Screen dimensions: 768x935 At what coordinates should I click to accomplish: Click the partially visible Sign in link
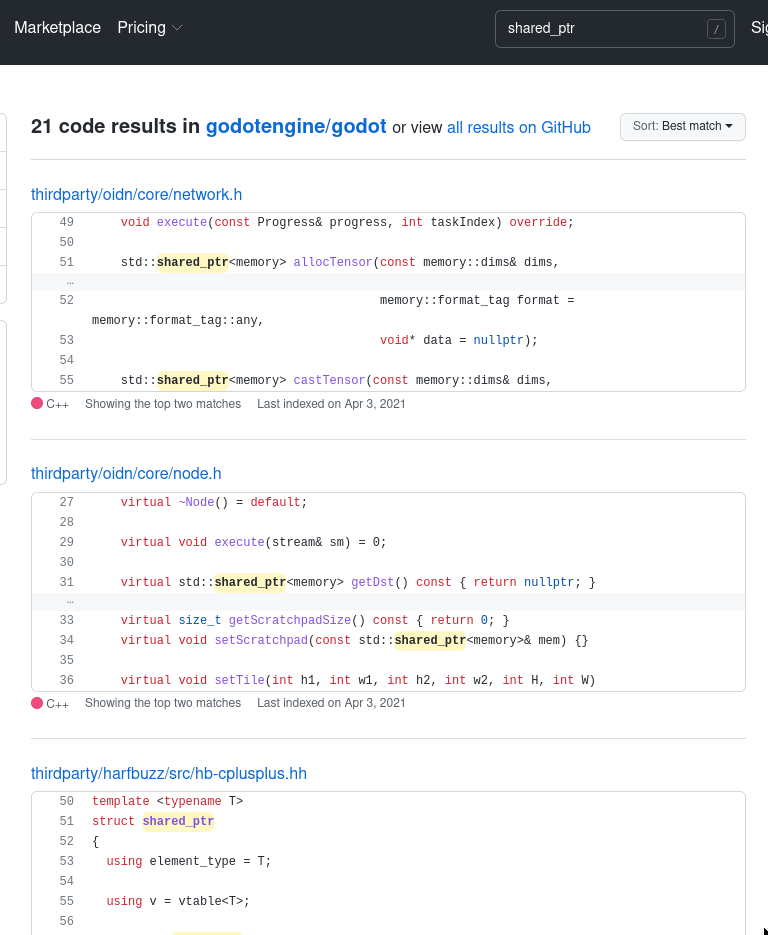point(759,28)
